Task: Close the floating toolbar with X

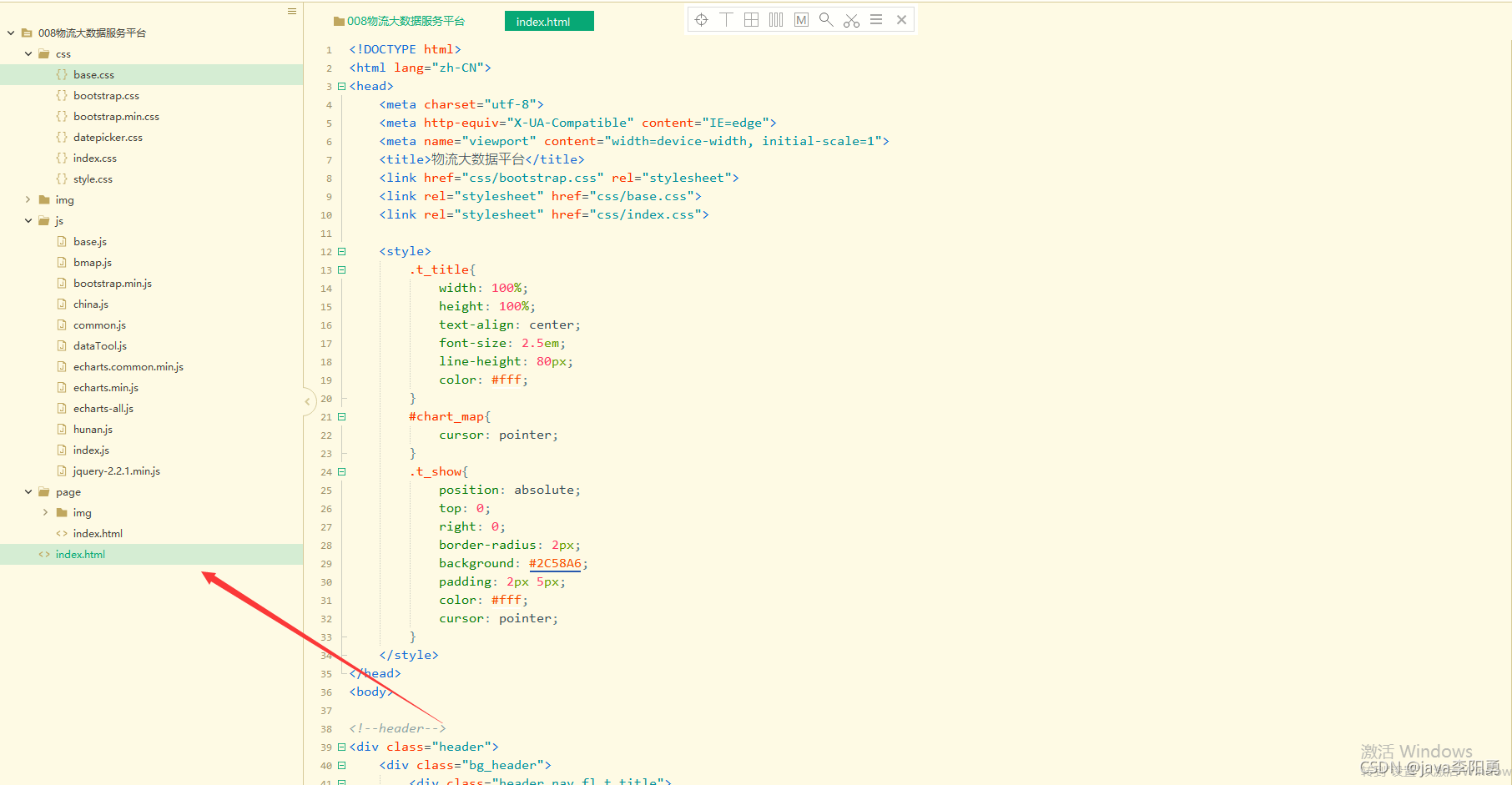Action: coord(901,20)
